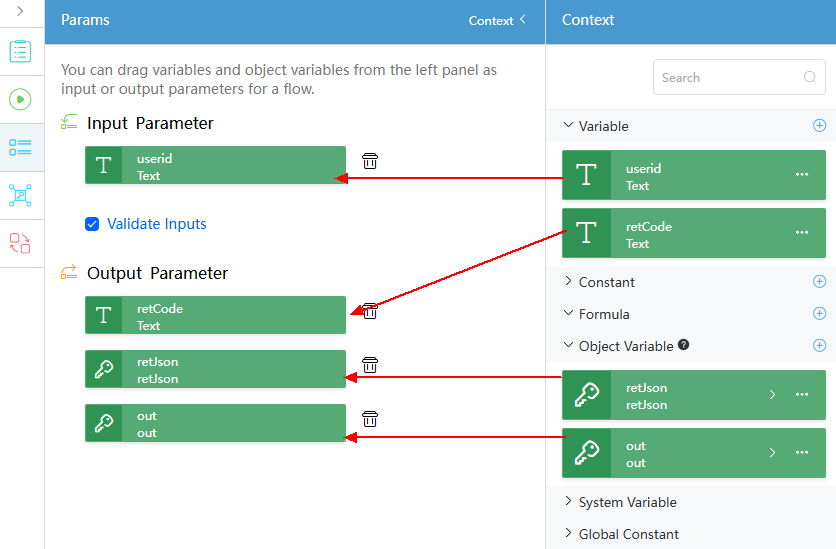Viewport: 836px width, 549px height.
Task: Expand the Constant section
Action: pyautogui.click(x=568, y=281)
